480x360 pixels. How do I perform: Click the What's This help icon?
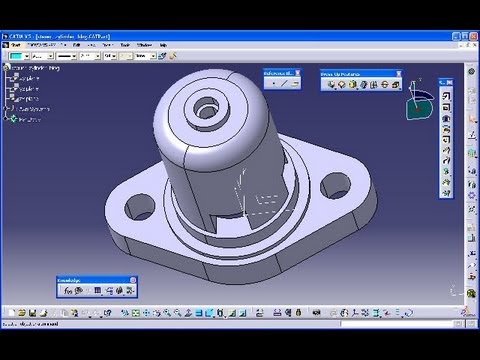tap(107, 313)
